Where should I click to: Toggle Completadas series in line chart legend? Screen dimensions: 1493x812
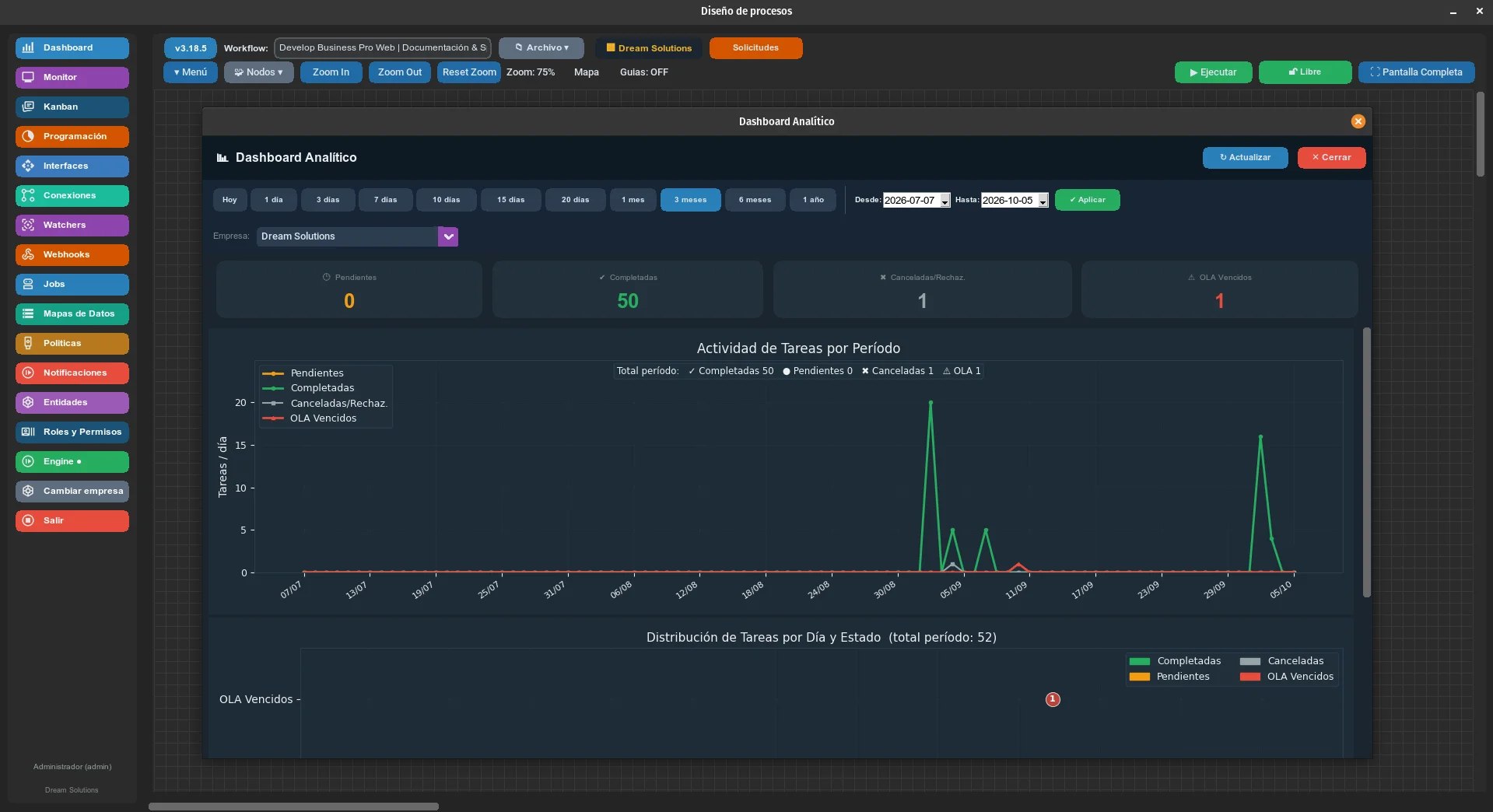click(x=309, y=388)
